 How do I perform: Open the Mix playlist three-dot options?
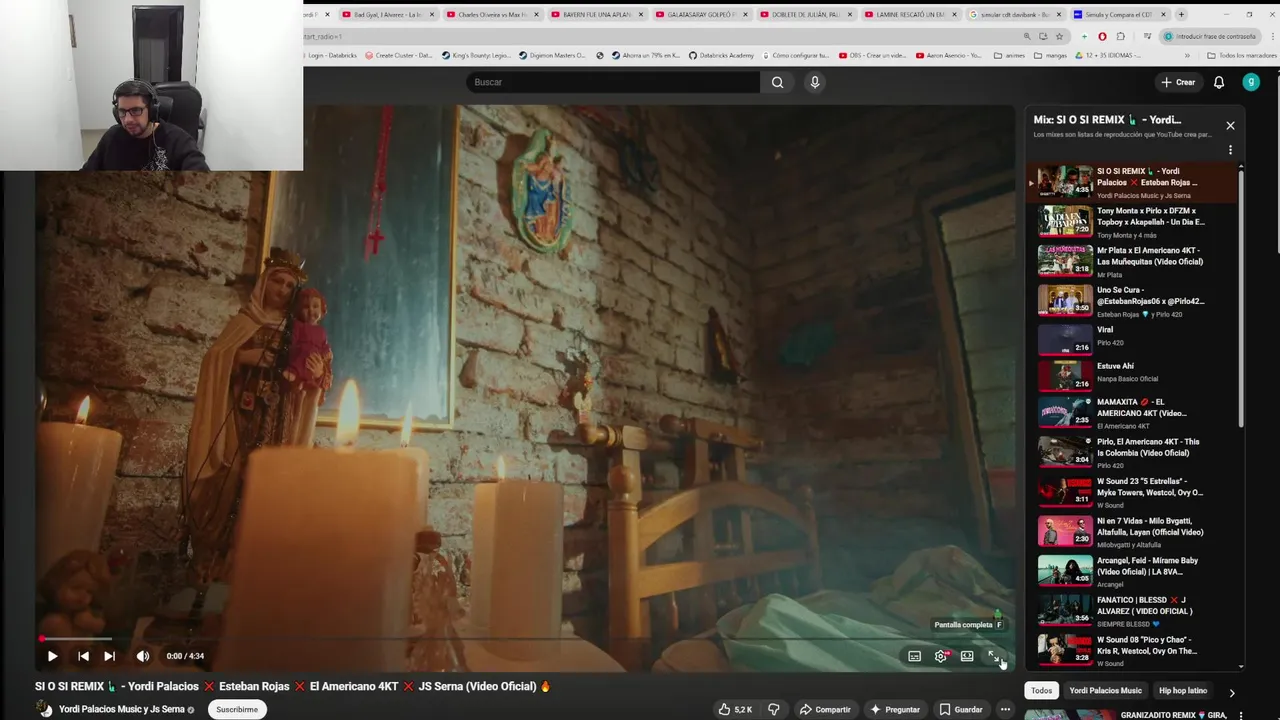tap(1230, 150)
